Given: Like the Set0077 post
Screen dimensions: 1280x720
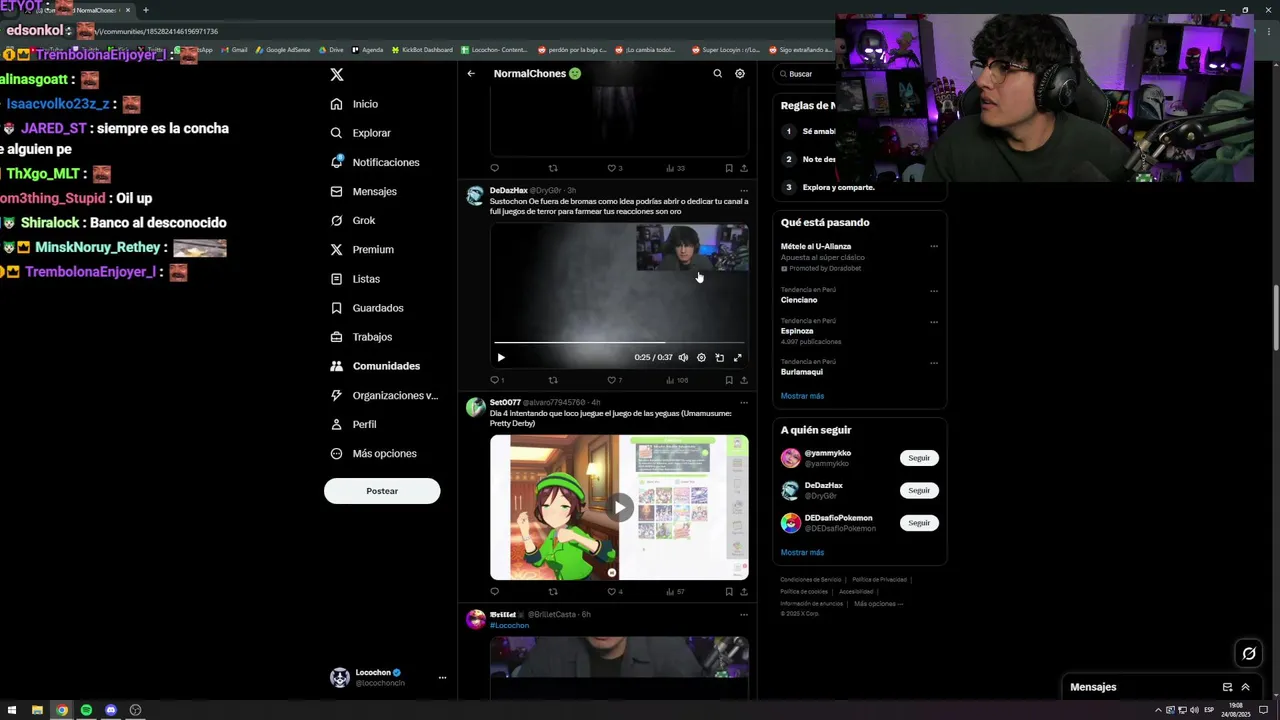Looking at the screenshot, I should [x=611, y=592].
